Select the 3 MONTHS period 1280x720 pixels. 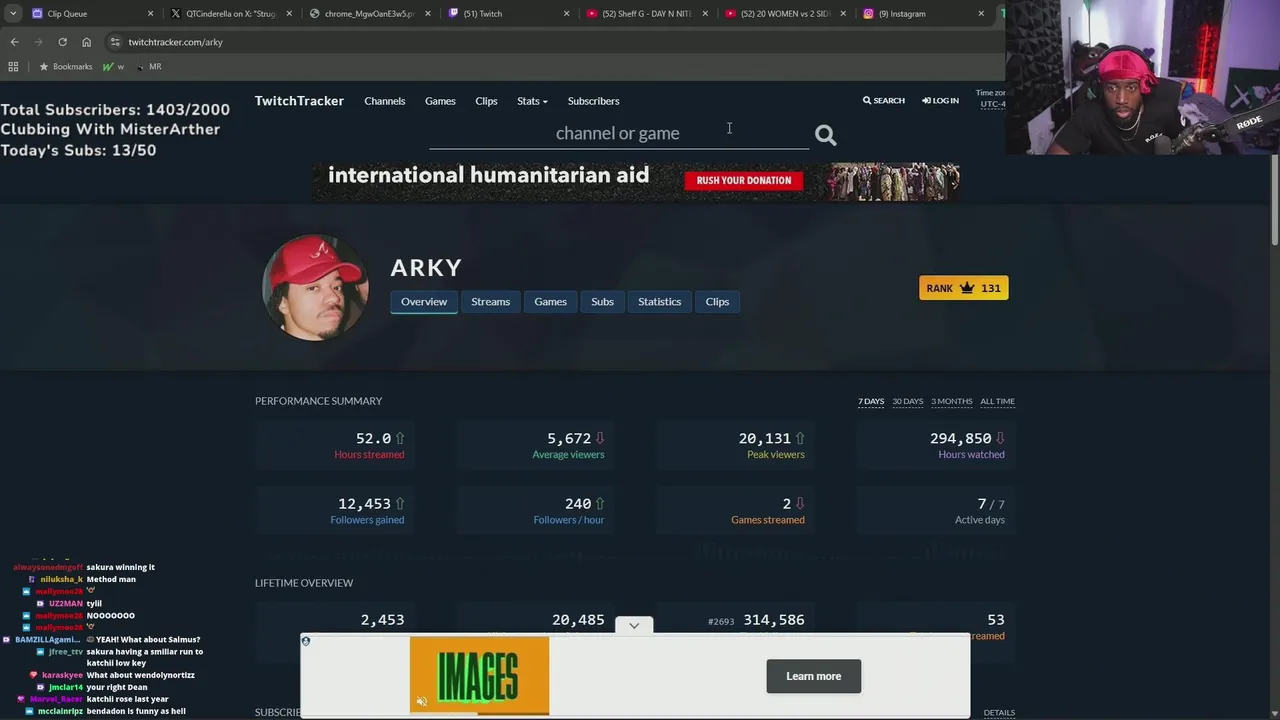[x=951, y=401]
